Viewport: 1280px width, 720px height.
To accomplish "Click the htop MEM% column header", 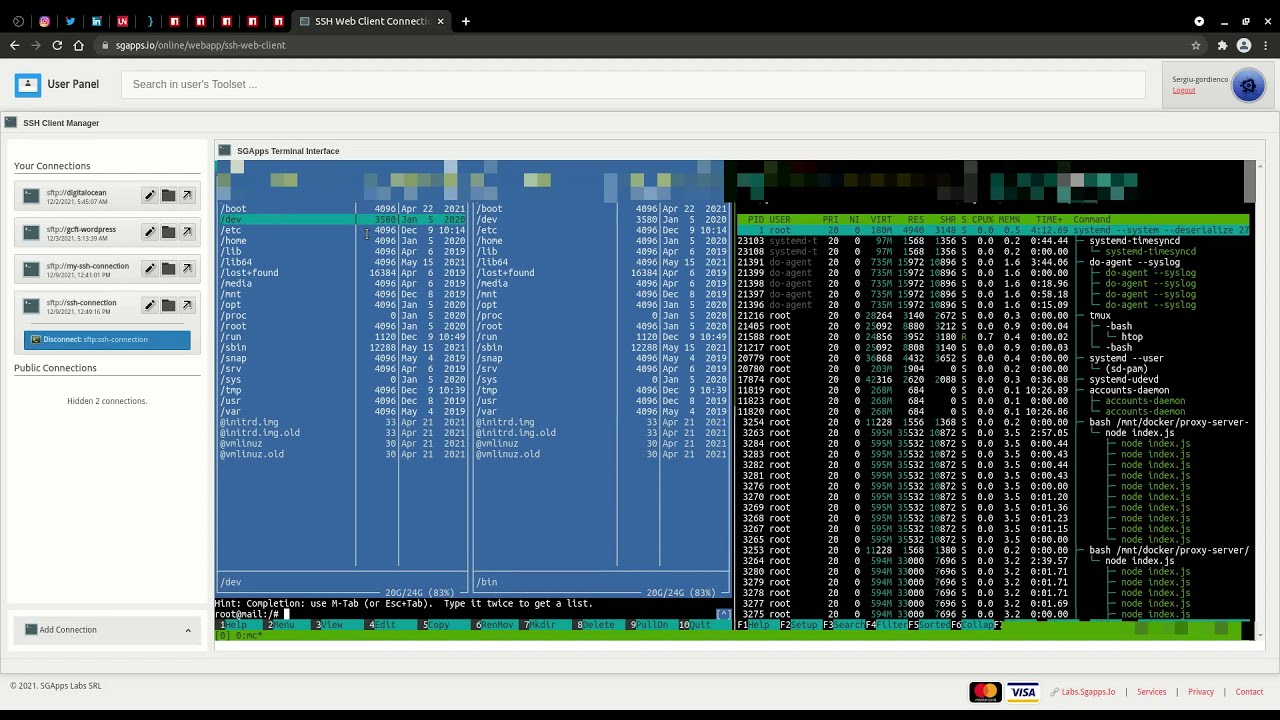I will click(1009, 220).
